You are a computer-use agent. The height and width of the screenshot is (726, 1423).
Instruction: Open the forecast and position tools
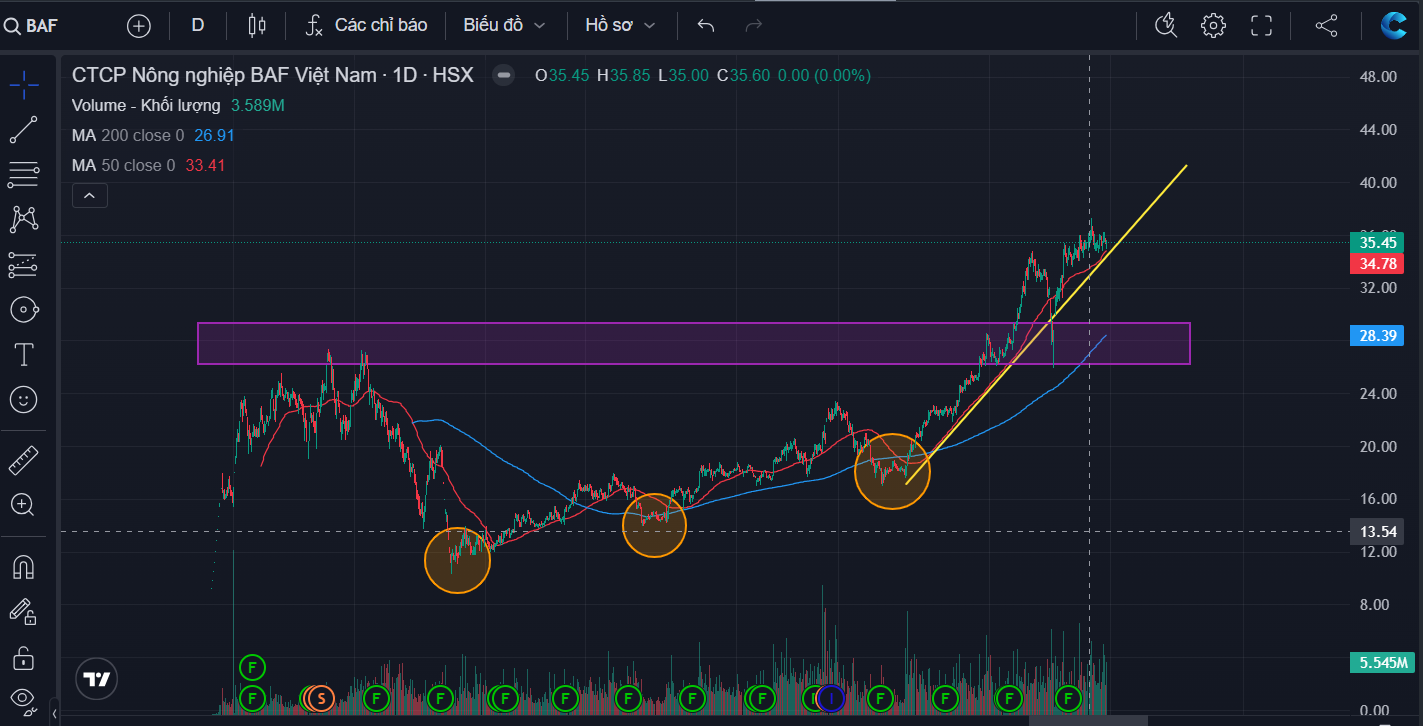coord(24,264)
